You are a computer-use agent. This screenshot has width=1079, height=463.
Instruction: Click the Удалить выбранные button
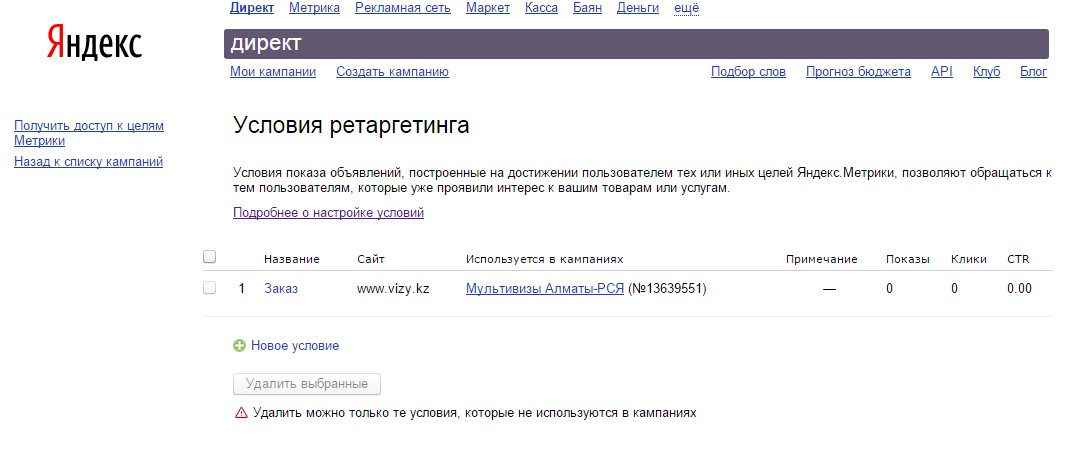click(x=307, y=384)
